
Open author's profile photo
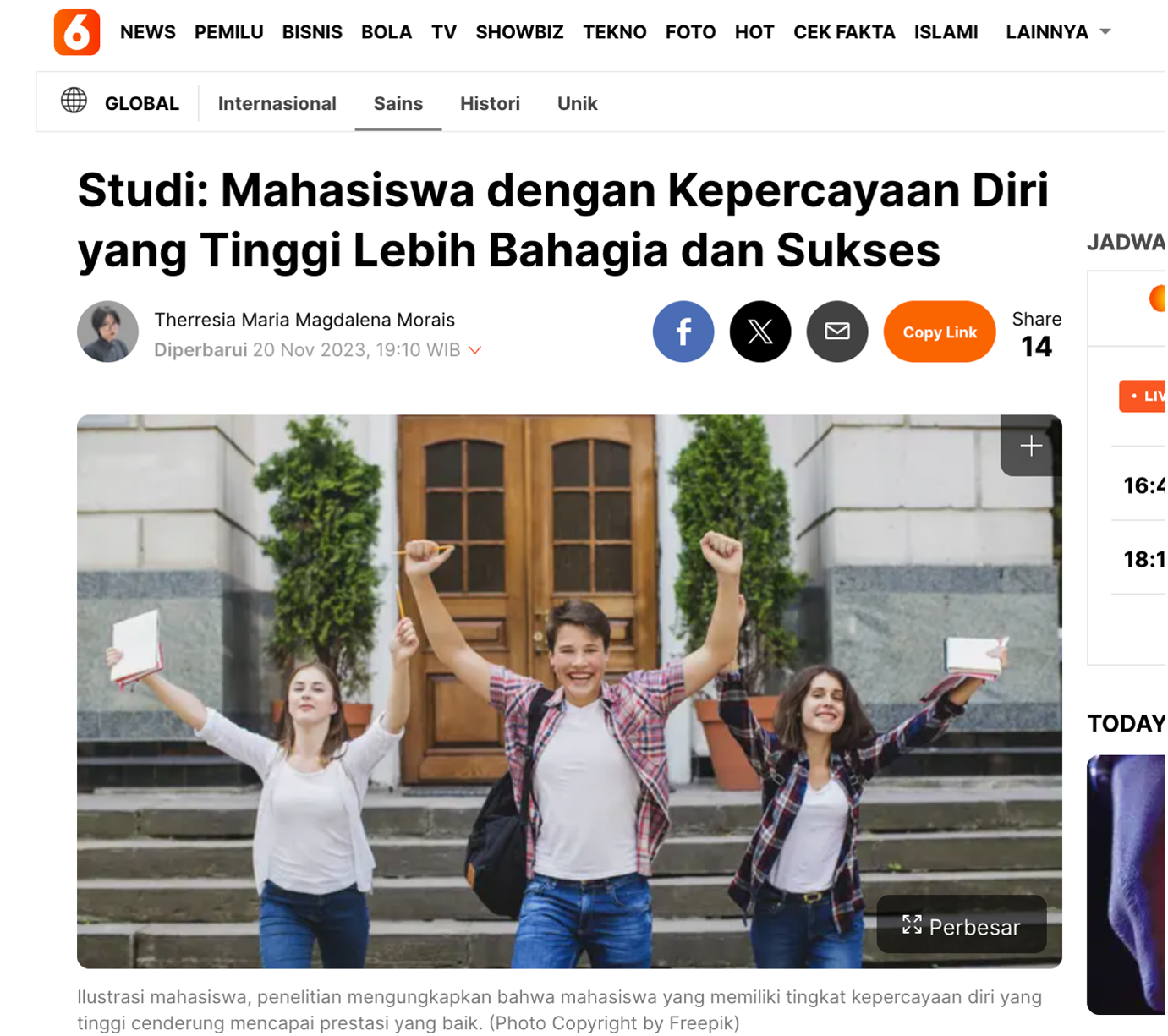(x=107, y=332)
